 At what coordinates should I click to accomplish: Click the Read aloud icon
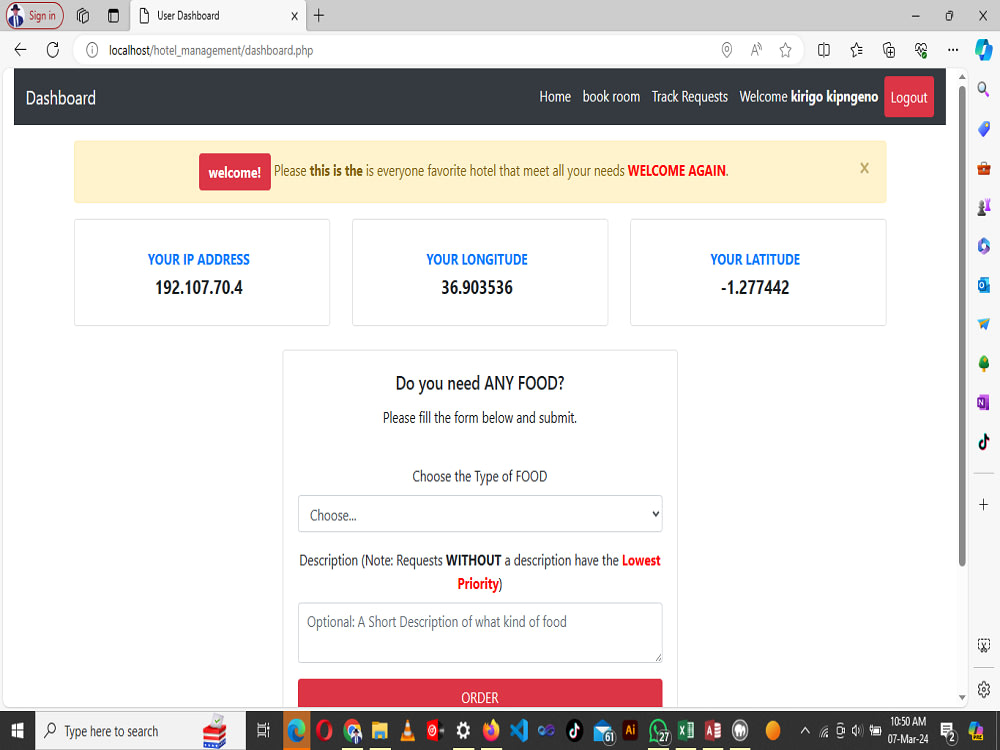click(756, 50)
